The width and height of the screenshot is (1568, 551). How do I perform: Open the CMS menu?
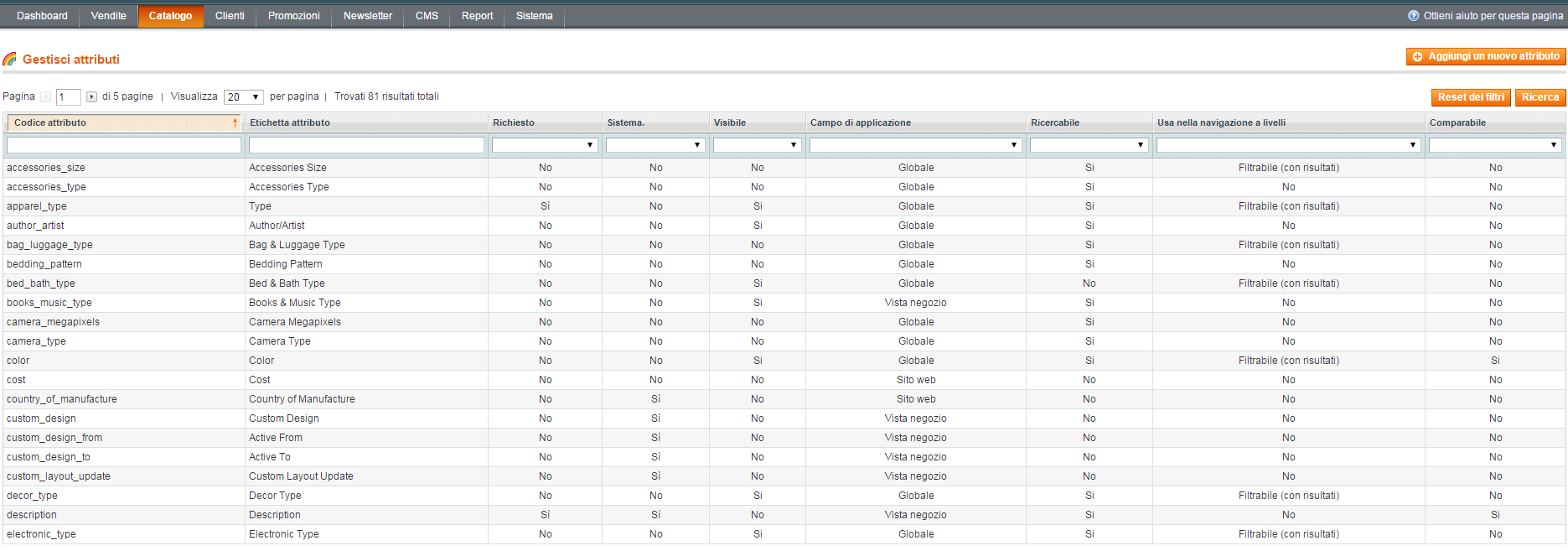pyautogui.click(x=427, y=16)
